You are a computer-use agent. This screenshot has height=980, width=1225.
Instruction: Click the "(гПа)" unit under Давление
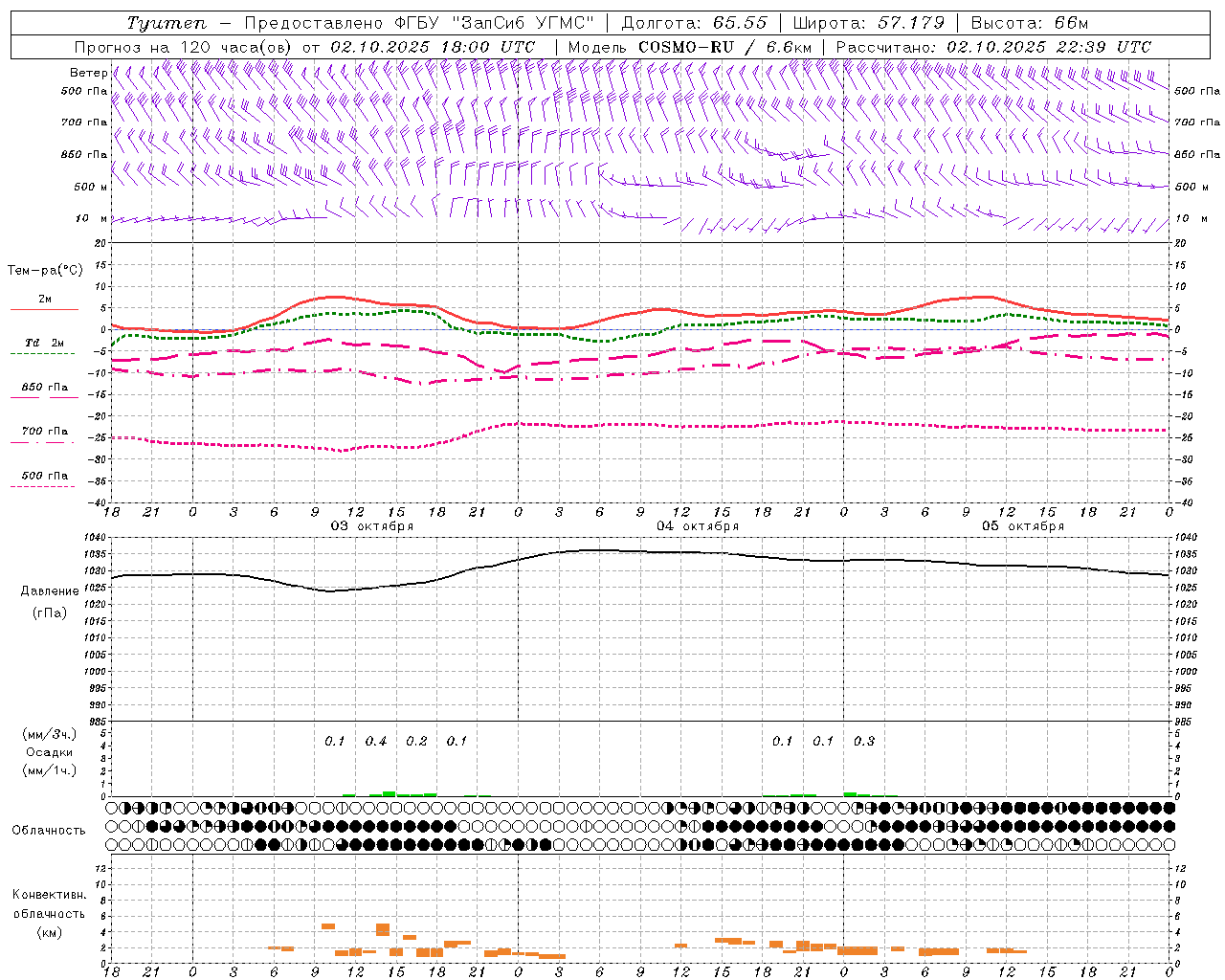pyautogui.click(x=49, y=613)
